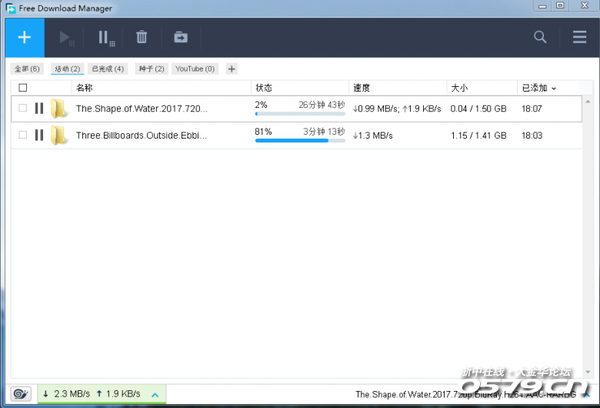Select the 全部 (6) filter tab
The width and height of the screenshot is (600, 408).
coord(27,69)
